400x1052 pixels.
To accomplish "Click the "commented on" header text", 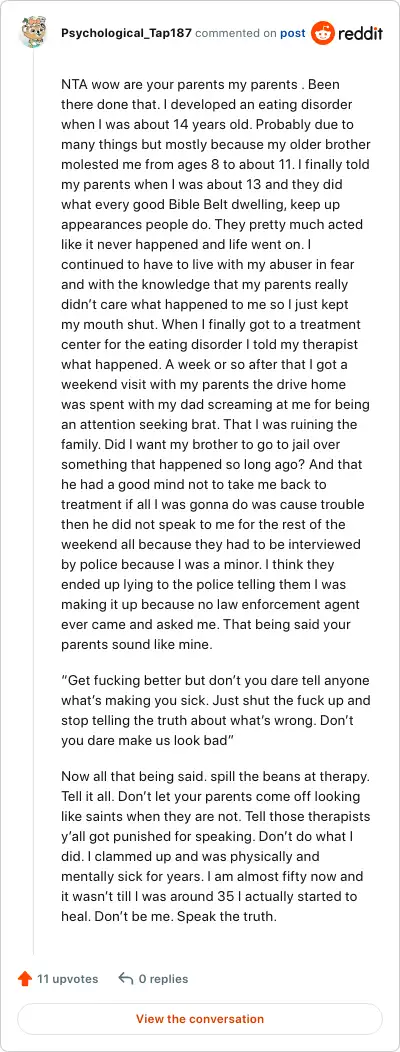I will tap(236, 33).
